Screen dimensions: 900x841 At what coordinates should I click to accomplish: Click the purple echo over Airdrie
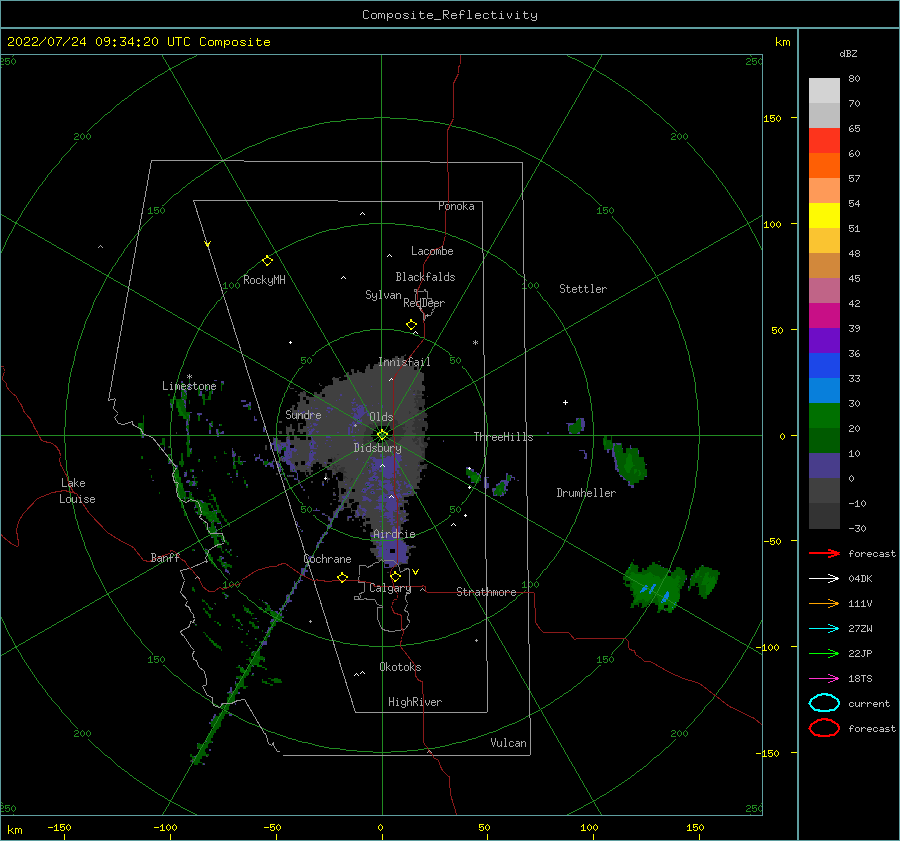392,553
